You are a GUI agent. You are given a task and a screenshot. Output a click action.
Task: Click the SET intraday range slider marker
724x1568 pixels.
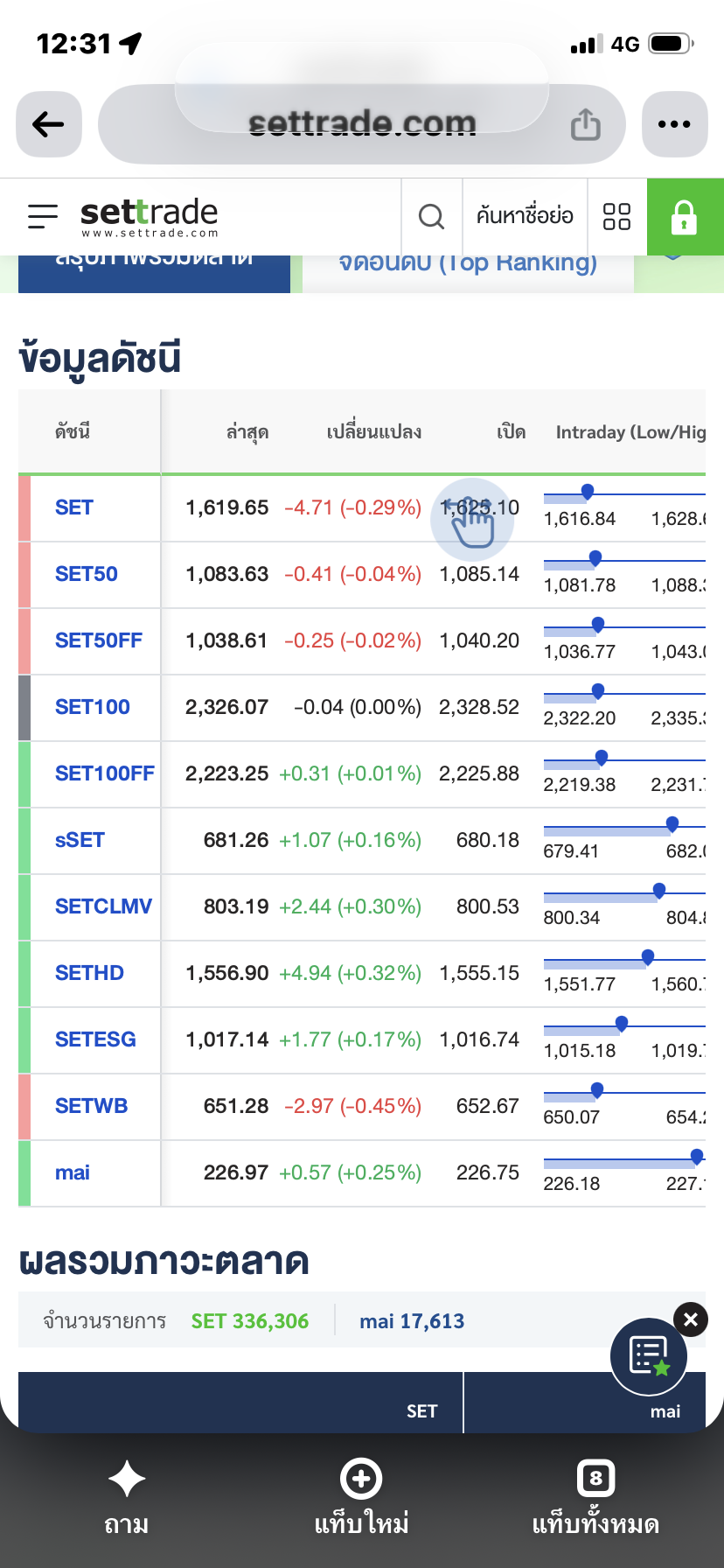click(x=588, y=492)
